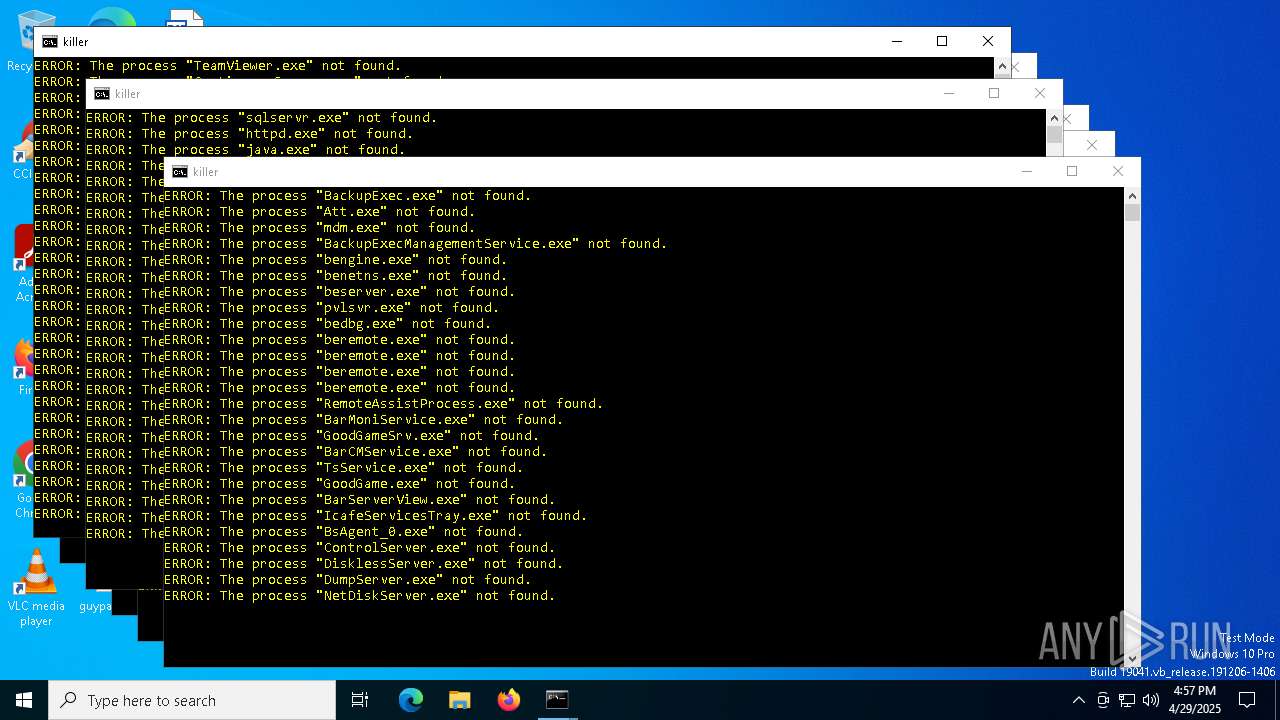Maximize the front killer window
The width and height of the screenshot is (1280, 720).
pos(1072,172)
